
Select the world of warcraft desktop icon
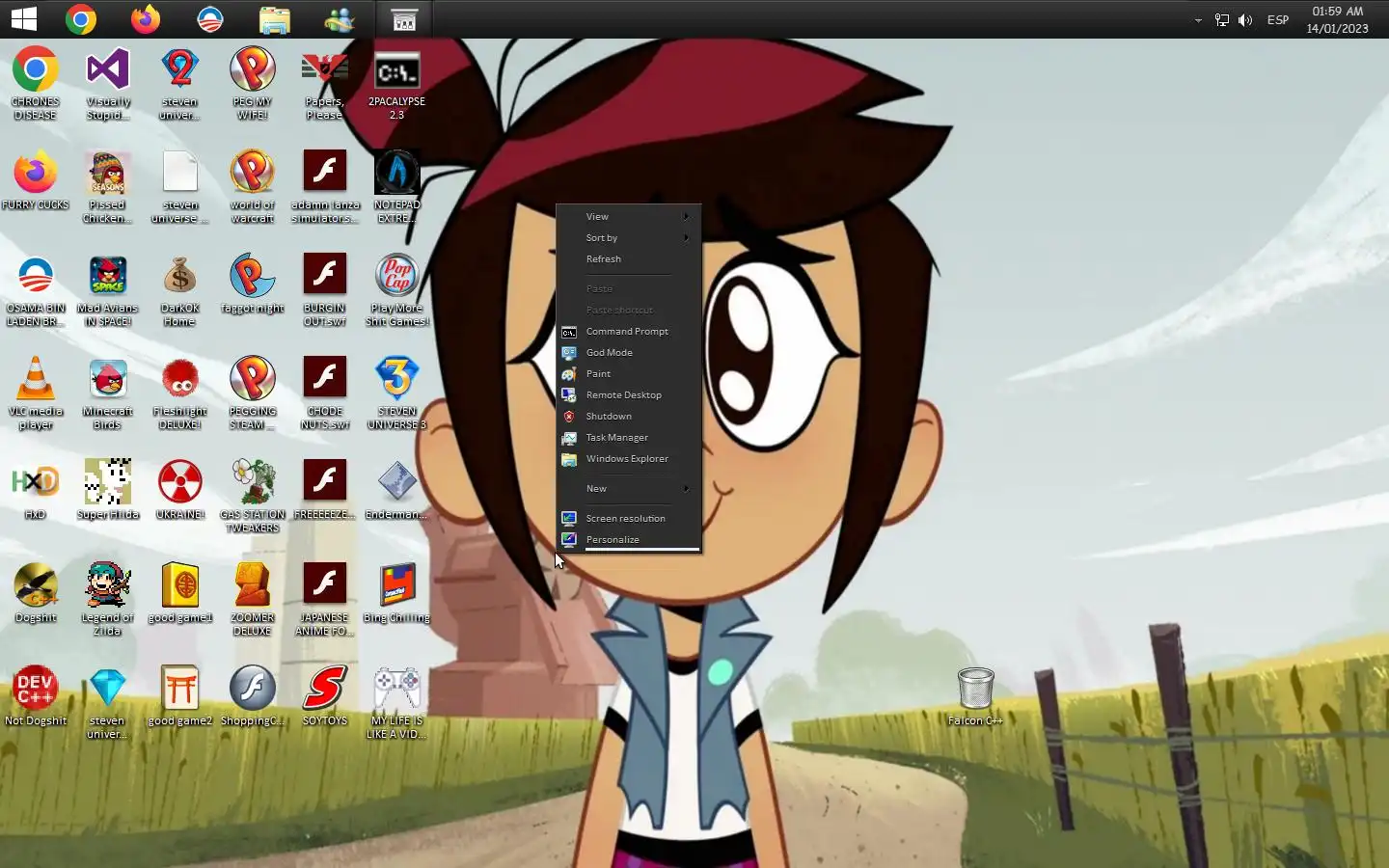coord(253,187)
